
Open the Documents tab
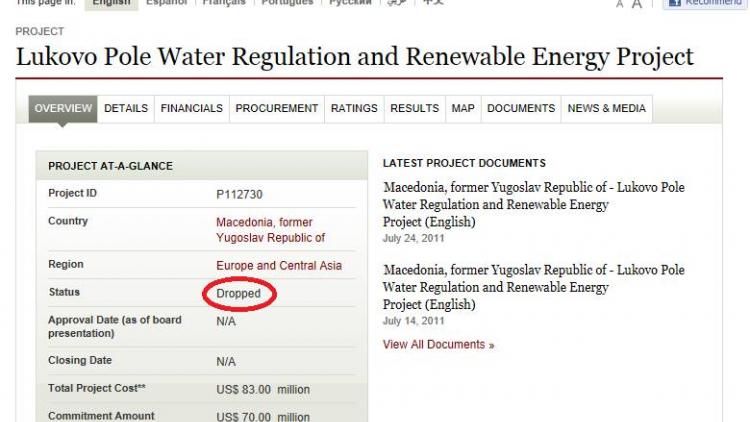[521, 108]
